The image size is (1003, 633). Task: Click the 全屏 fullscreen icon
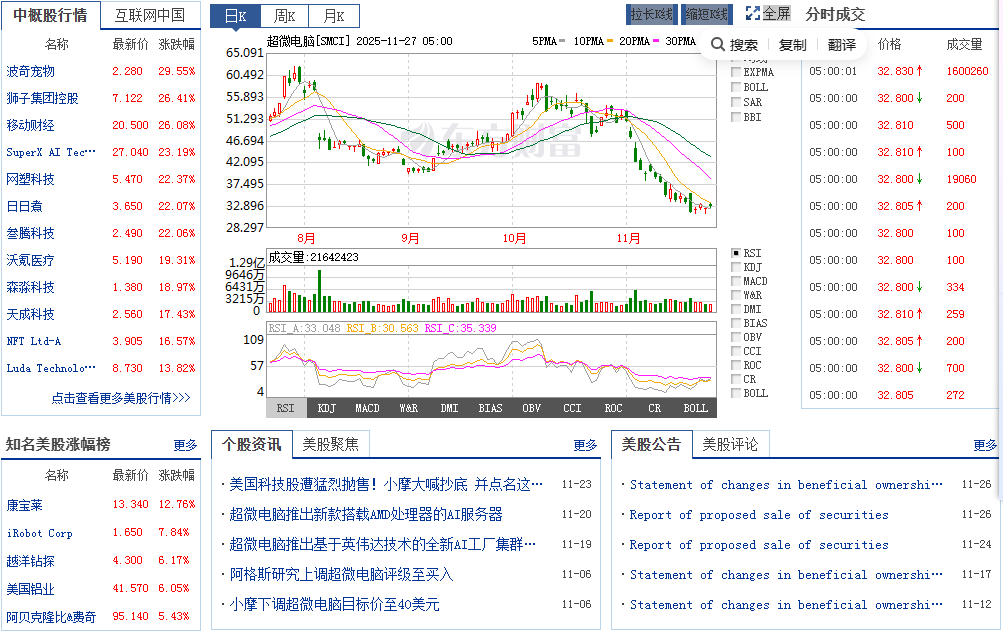[753, 13]
